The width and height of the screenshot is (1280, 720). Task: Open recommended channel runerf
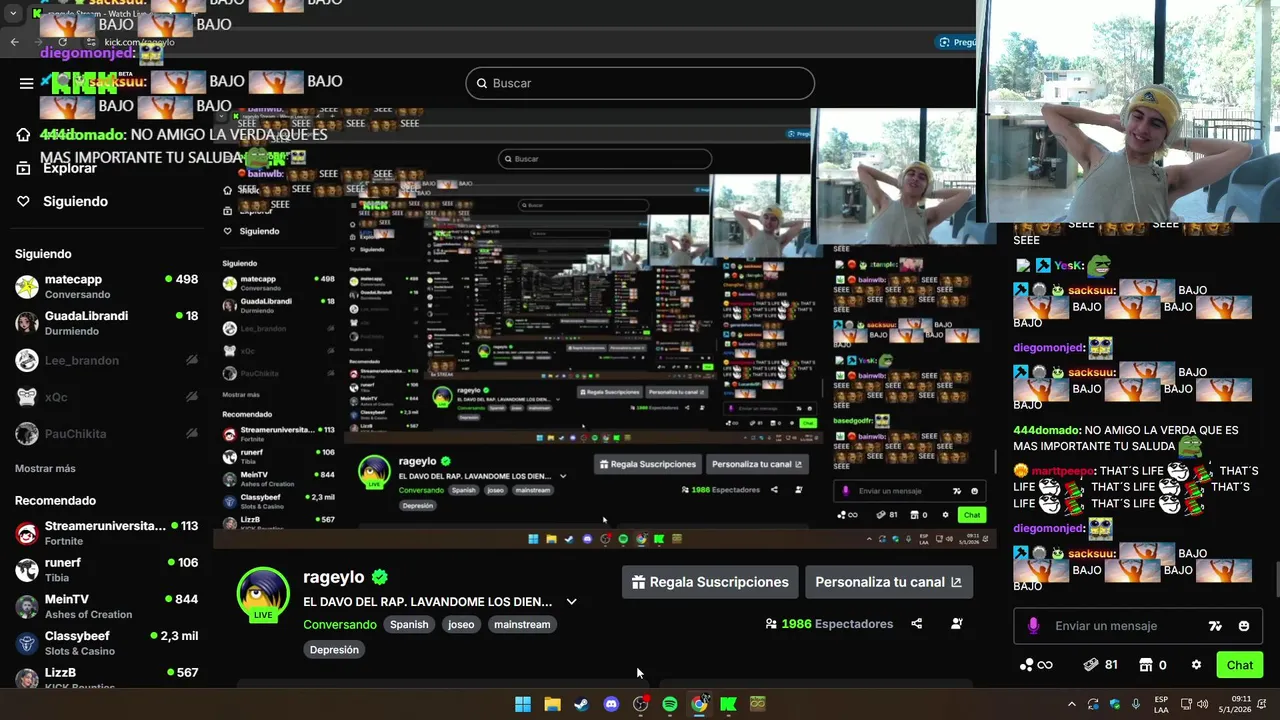click(x=107, y=569)
